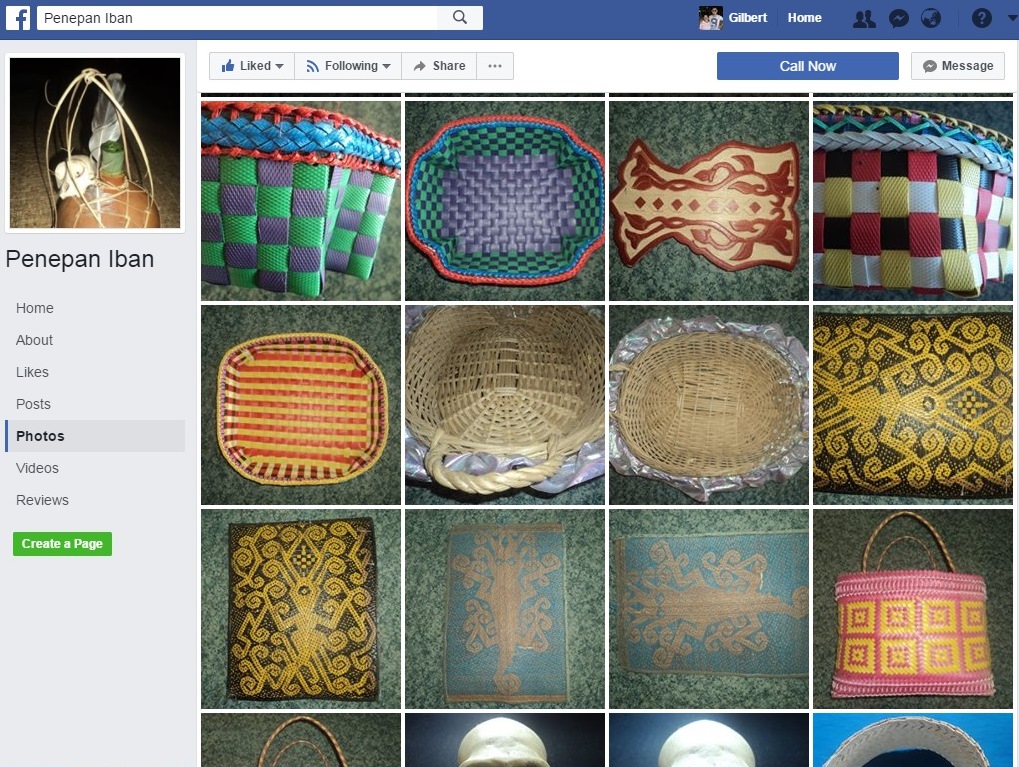Open the Liked dropdown
1019x767 pixels.
pyautogui.click(x=252, y=66)
